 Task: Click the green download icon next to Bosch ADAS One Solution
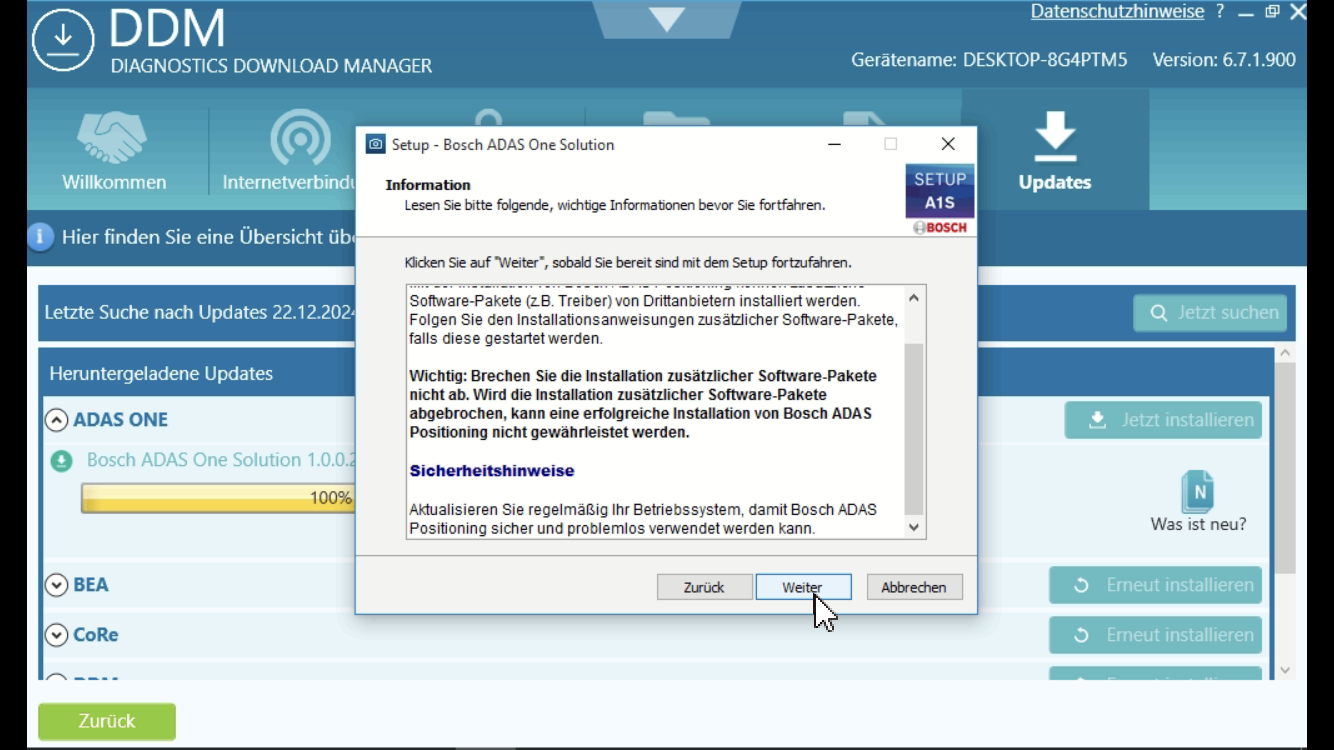62,461
